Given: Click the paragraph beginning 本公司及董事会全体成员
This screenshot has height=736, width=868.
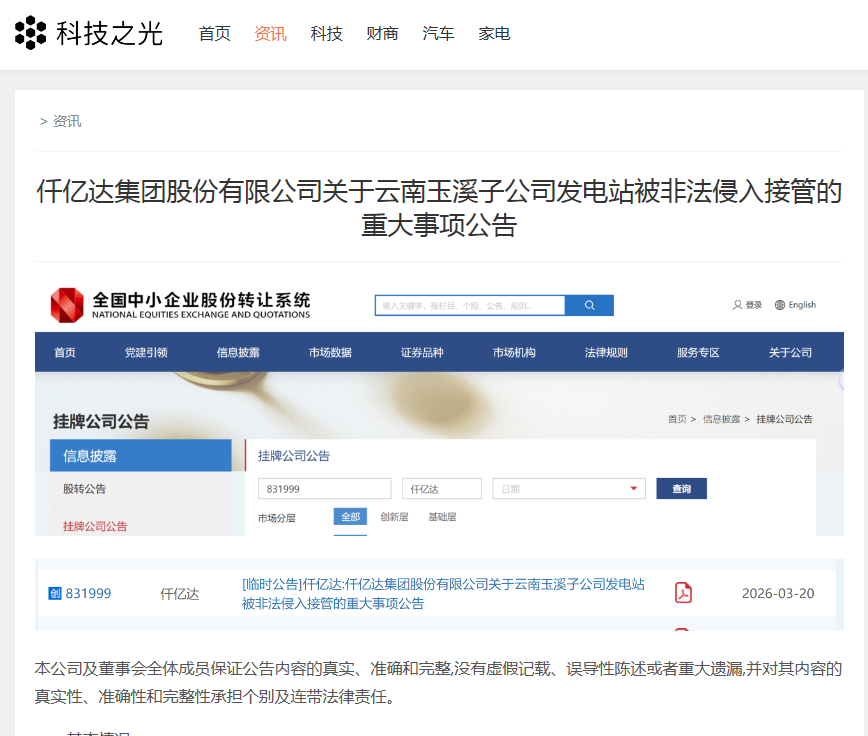Looking at the screenshot, I should (x=438, y=682).
